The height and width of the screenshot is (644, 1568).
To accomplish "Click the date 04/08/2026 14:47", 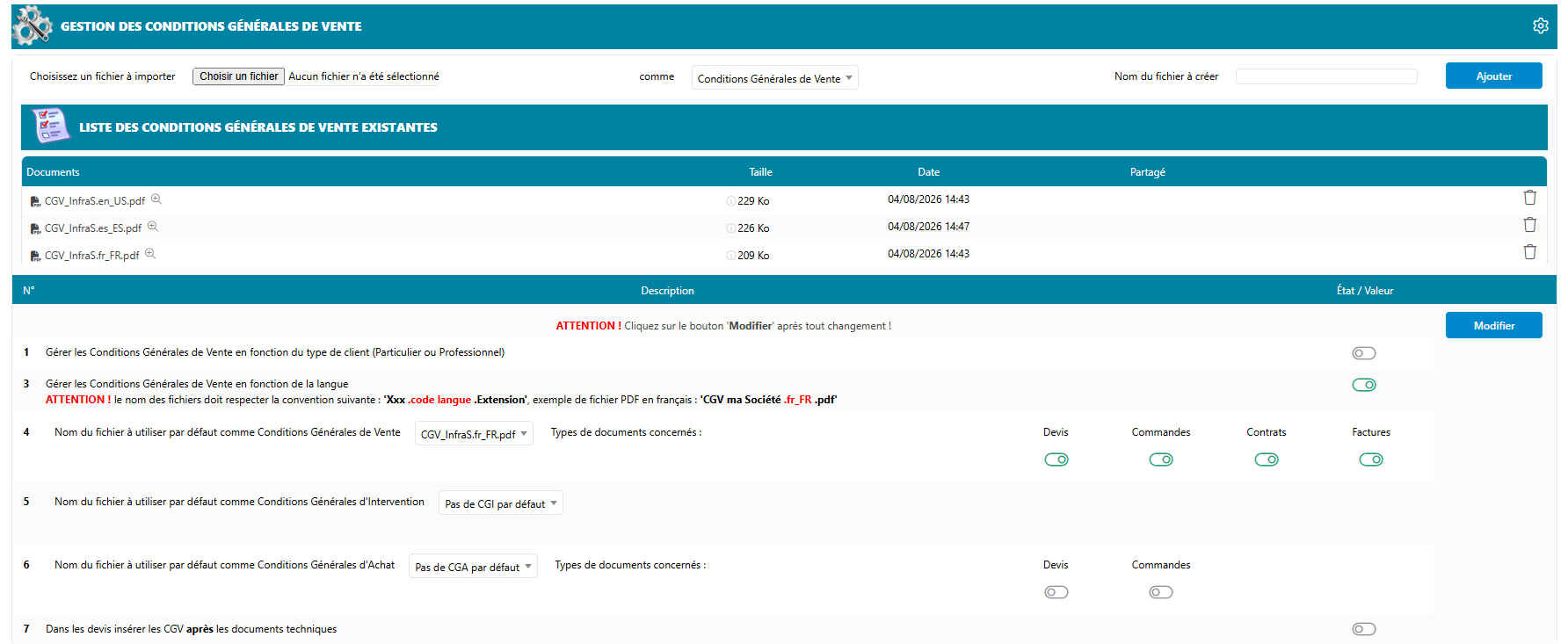I will click(x=928, y=227).
